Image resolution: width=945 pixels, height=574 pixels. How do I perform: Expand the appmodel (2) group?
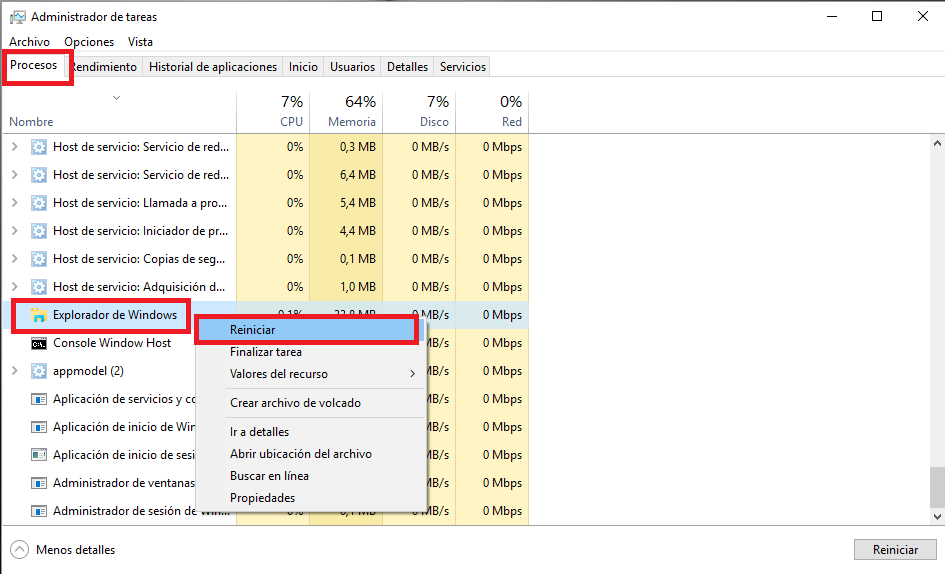pyautogui.click(x=15, y=371)
